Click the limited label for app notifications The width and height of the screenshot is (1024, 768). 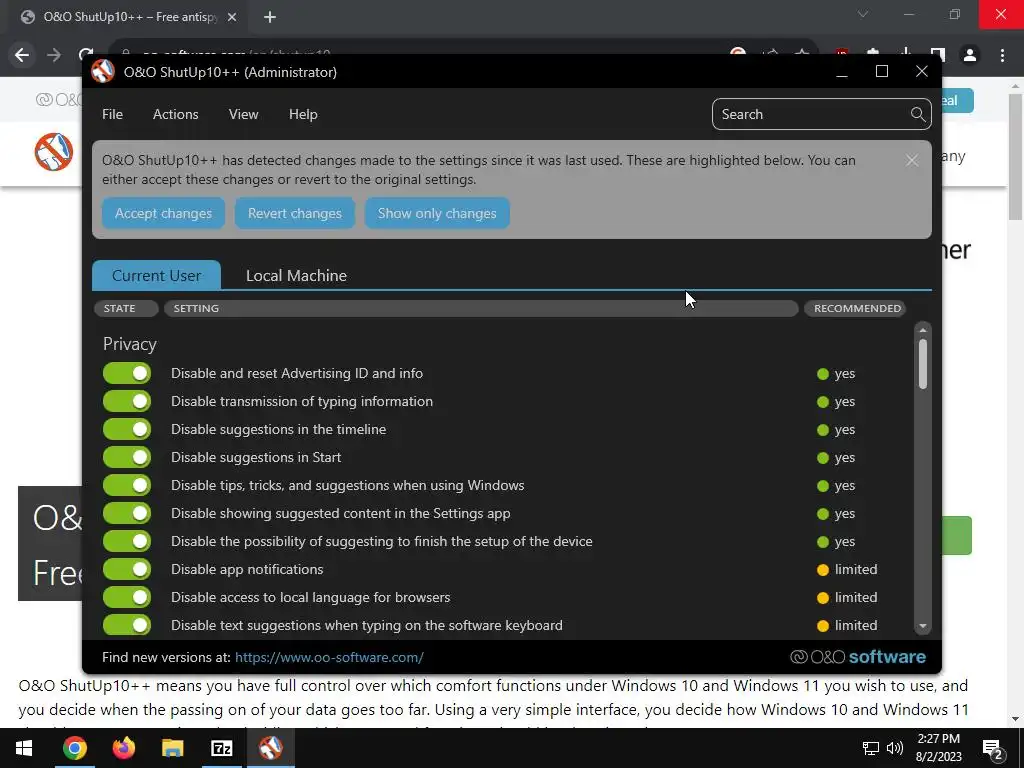coord(856,569)
